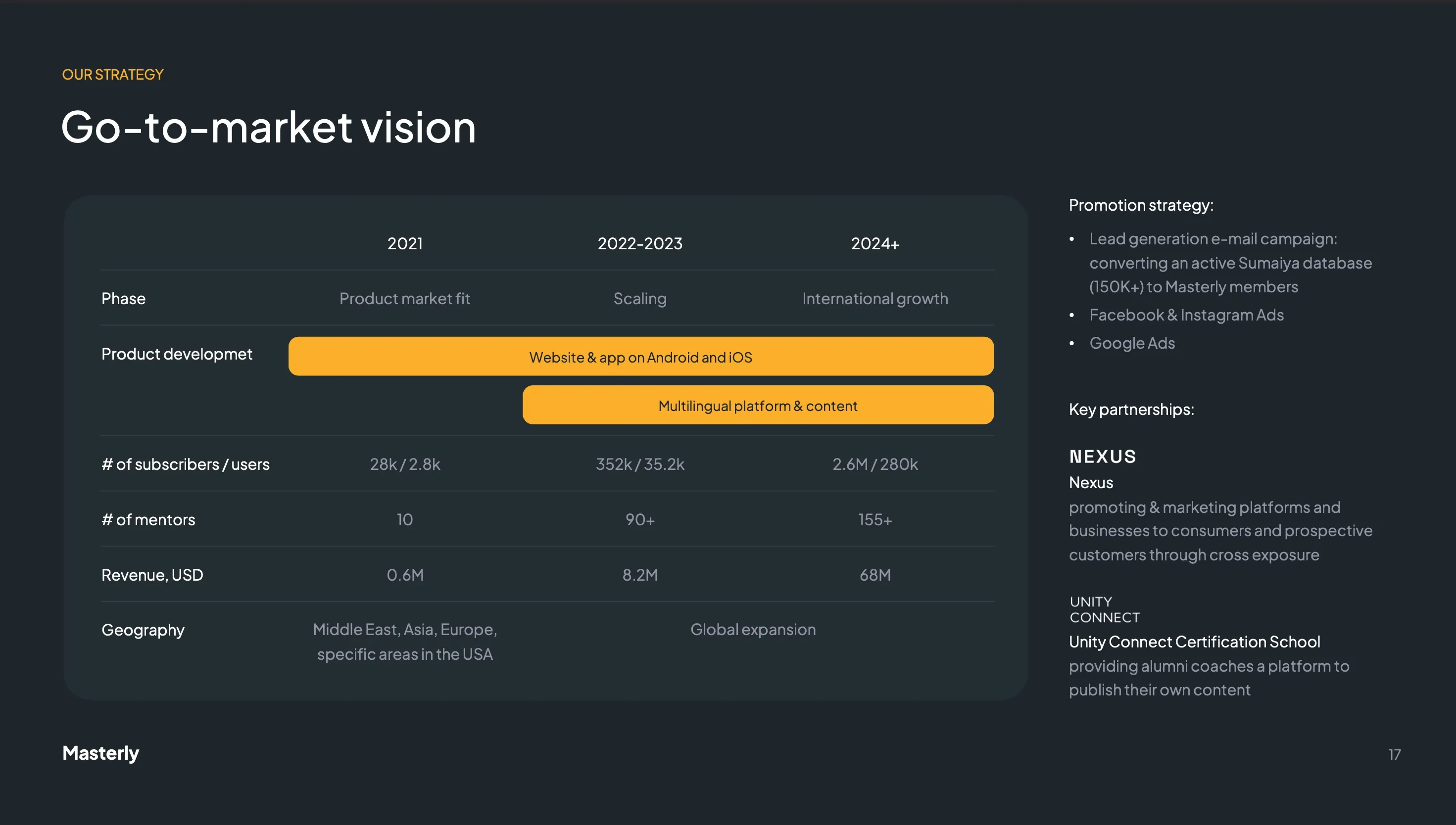Click the 68M revenue value
The height and width of the screenshot is (825, 1456).
click(x=875, y=575)
